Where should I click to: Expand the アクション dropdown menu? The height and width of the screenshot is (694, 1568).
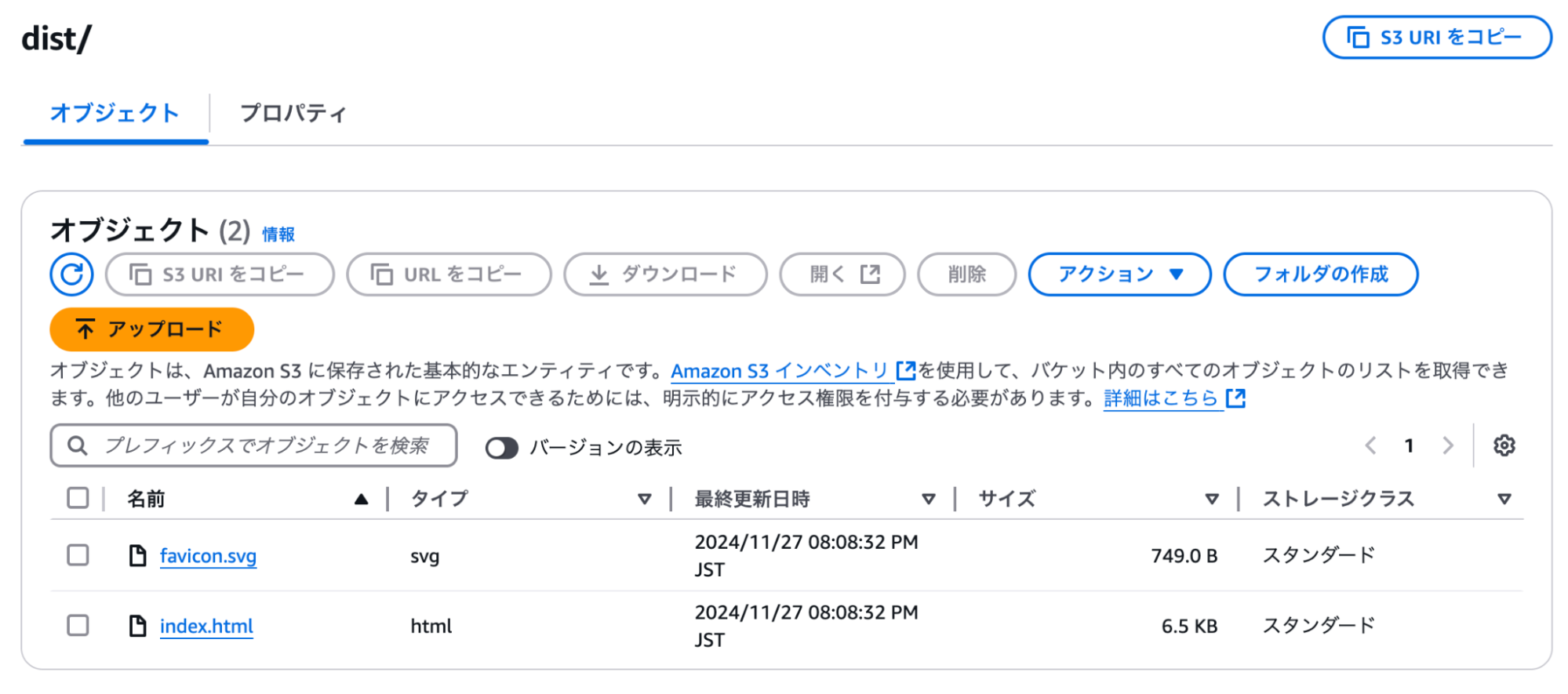(x=1119, y=274)
